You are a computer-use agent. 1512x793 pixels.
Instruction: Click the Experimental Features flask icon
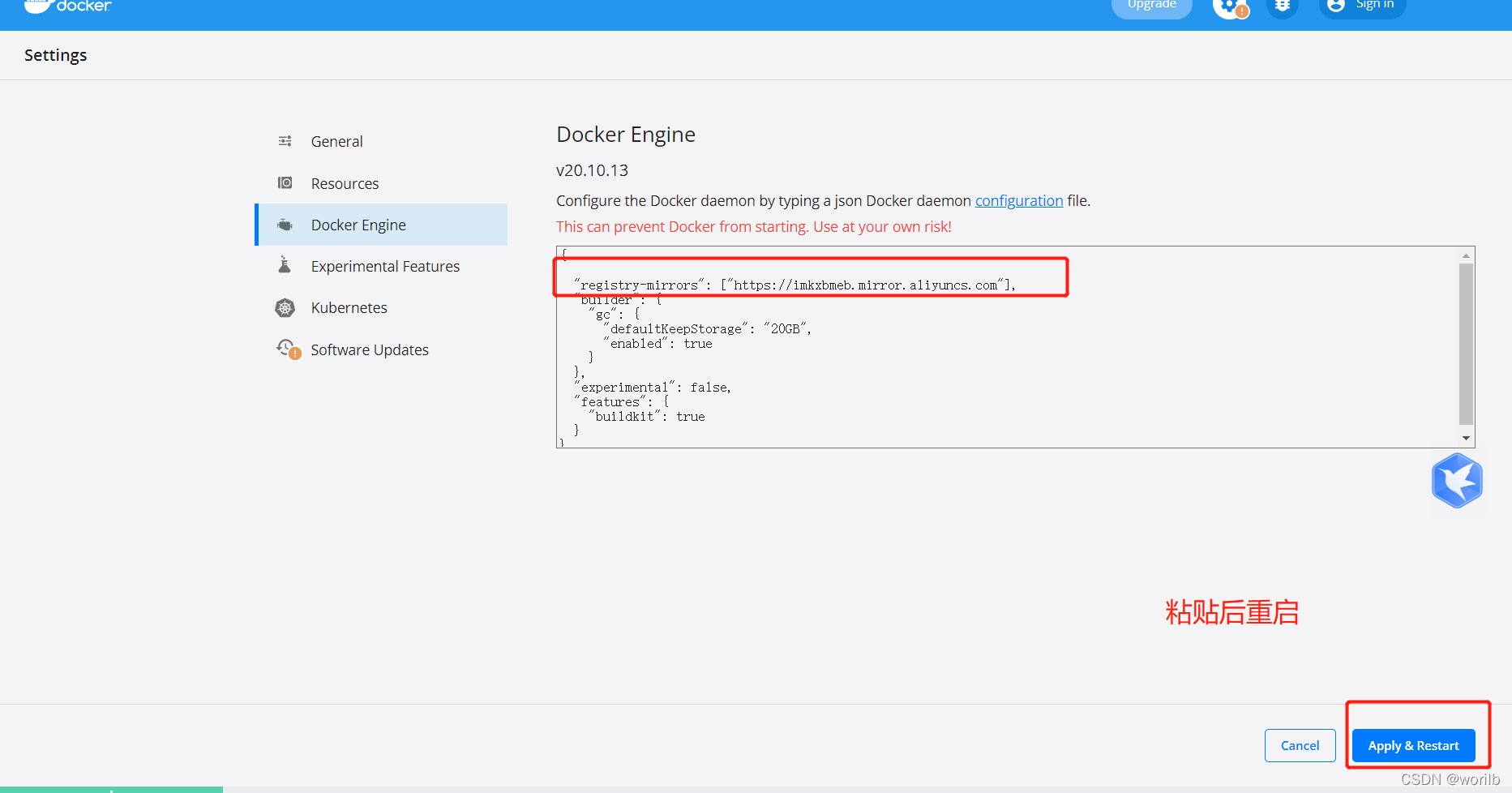pyautogui.click(x=285, y=265)
